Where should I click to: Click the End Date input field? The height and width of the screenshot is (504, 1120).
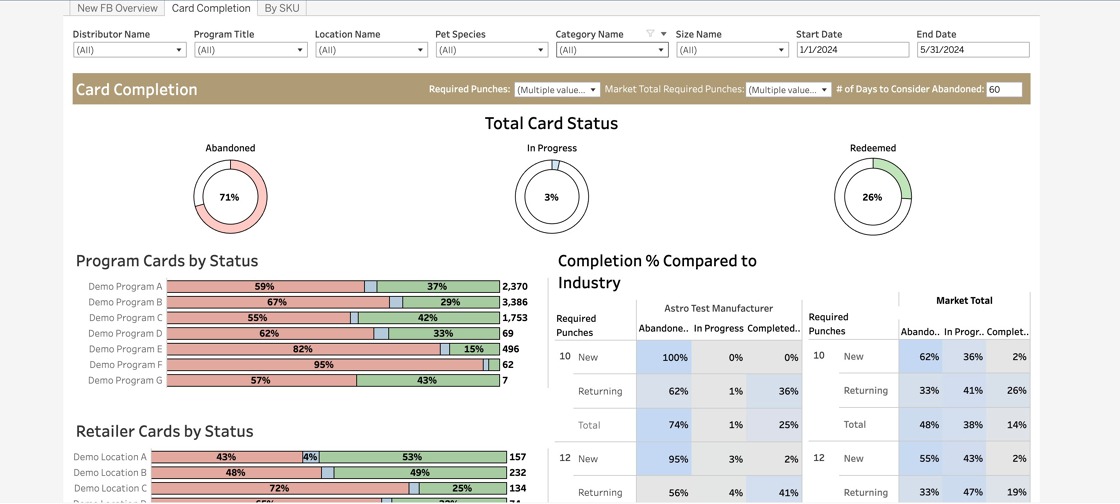tap(972, 50)
